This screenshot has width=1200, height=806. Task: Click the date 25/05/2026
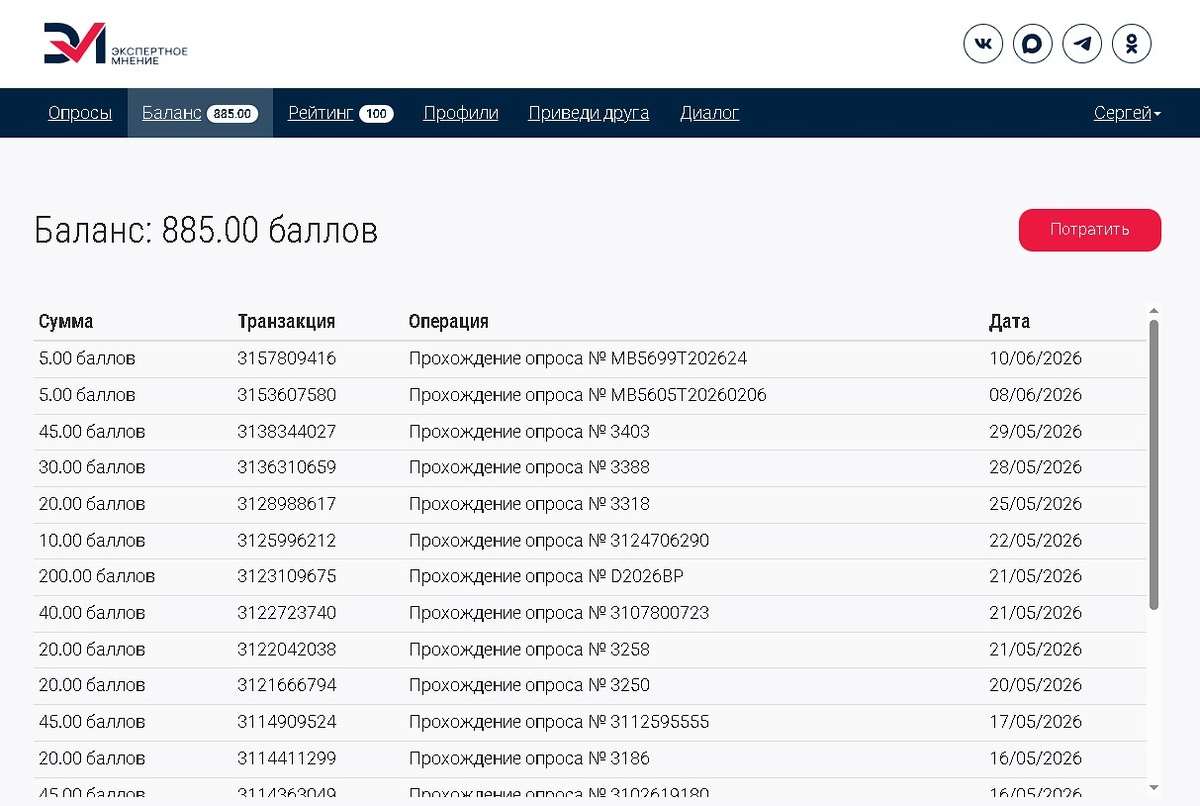coord(1035,504)
